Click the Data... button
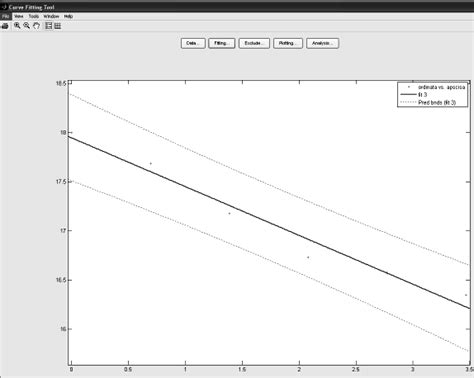The width and height of the screenshot is (474, 378). pos(193,43)
